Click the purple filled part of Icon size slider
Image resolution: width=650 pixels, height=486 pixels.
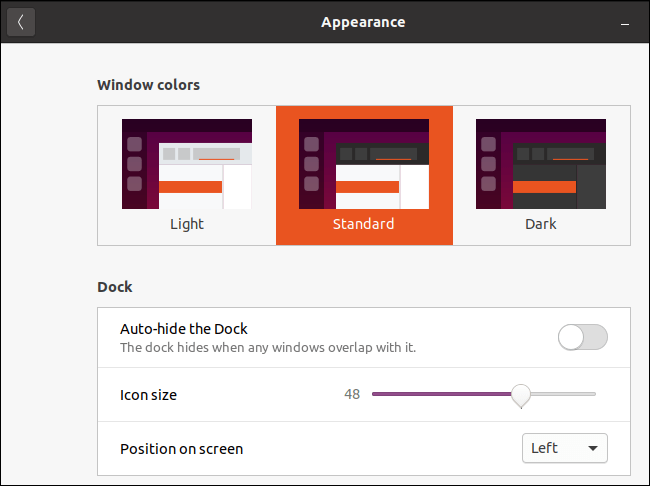tap(440, 394)
